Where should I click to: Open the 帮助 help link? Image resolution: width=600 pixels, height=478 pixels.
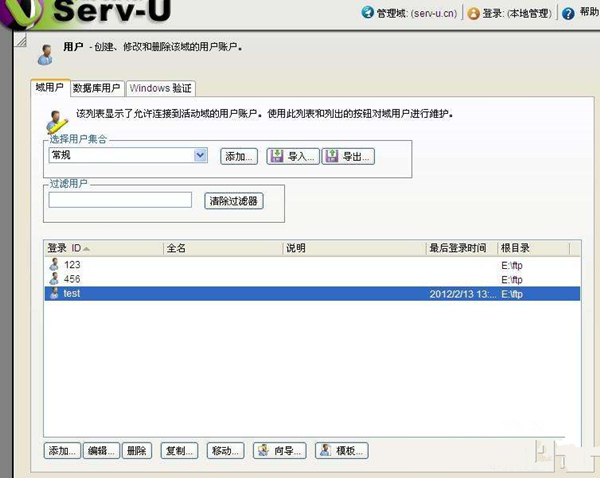tap(589, 12)
